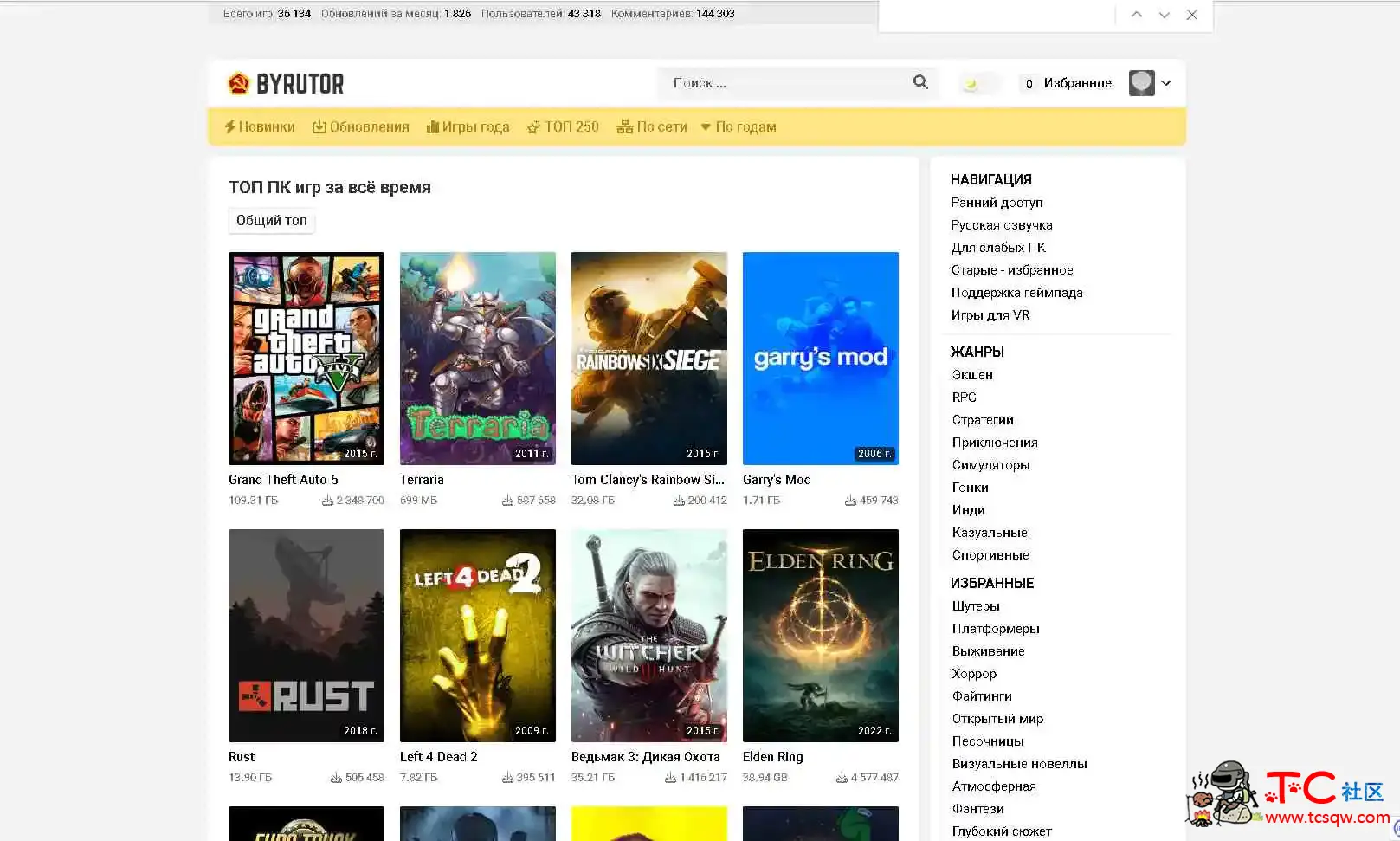Screen dimensions: 1400x841
Task: Open the Grand Theft Auto 5 cover
Action: point(306,359)
